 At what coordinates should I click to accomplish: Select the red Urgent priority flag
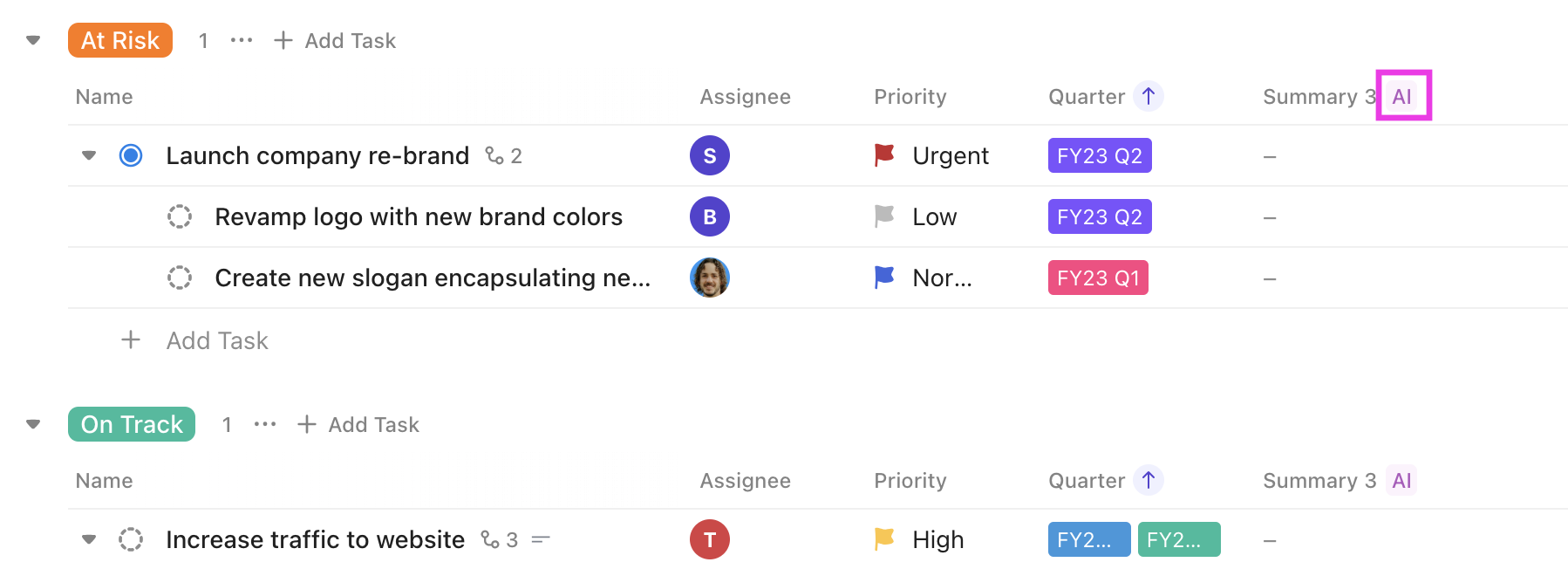click(883, 154)
